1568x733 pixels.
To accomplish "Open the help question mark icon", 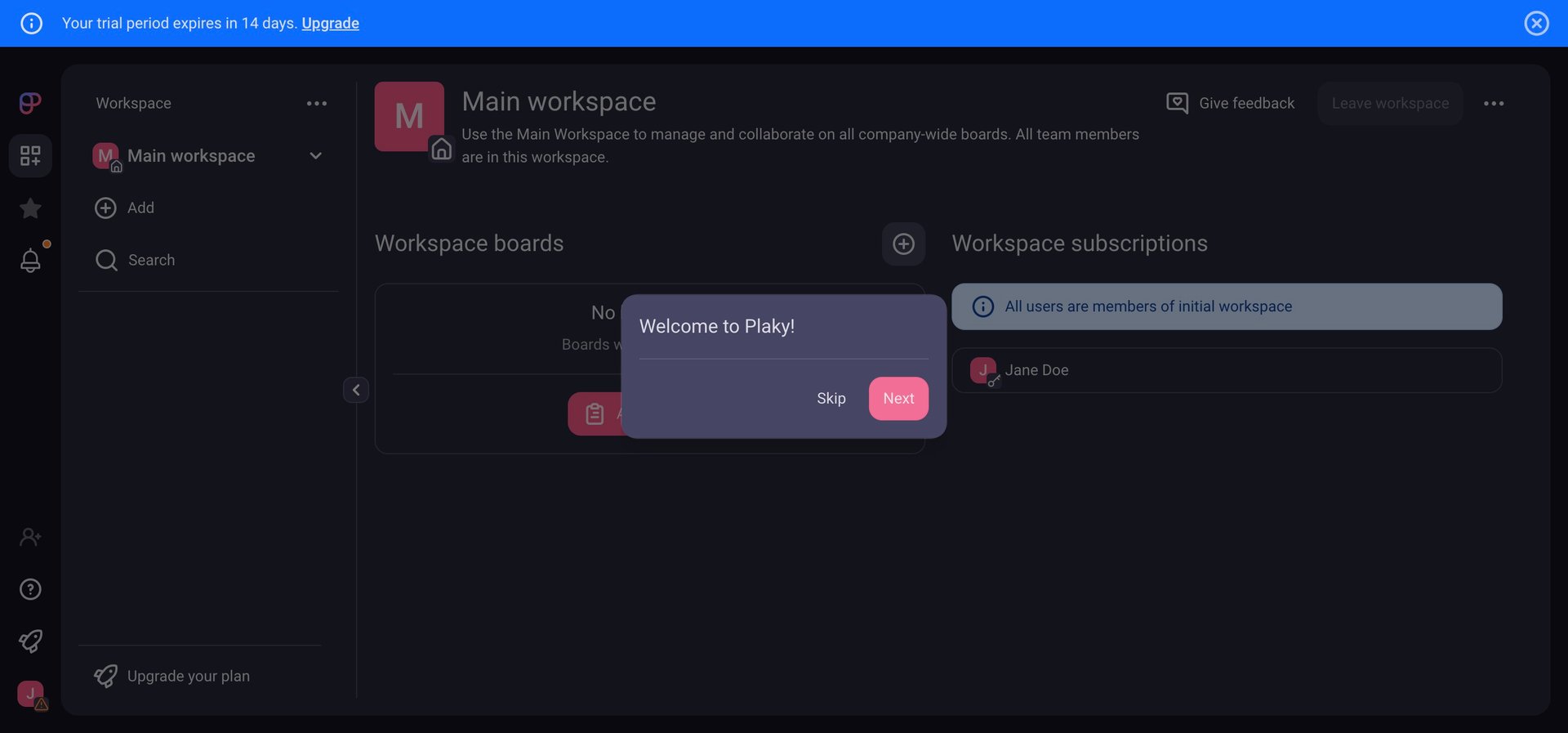I will [x=30, y=589].
